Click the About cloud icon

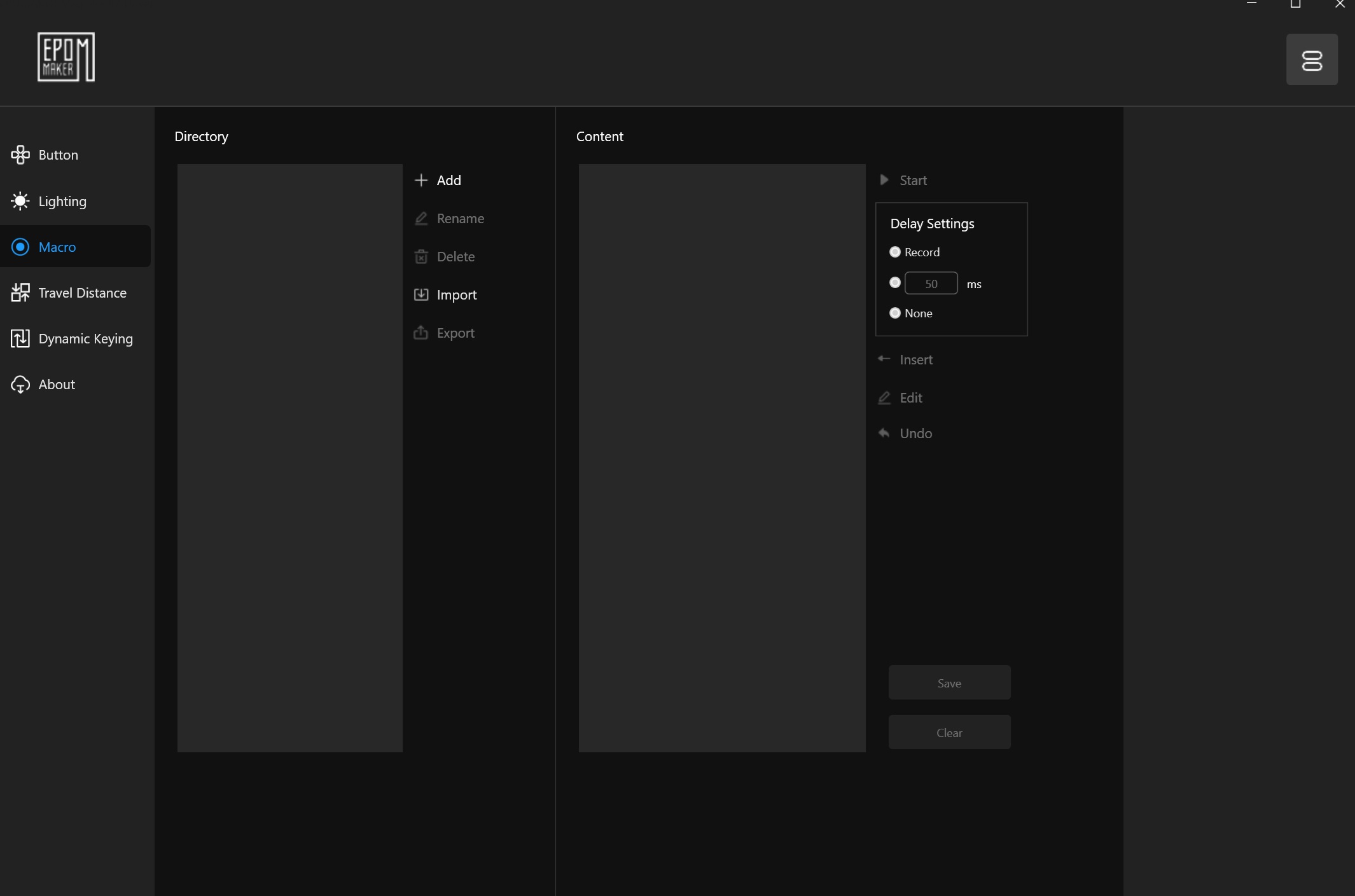coord(20,384)
